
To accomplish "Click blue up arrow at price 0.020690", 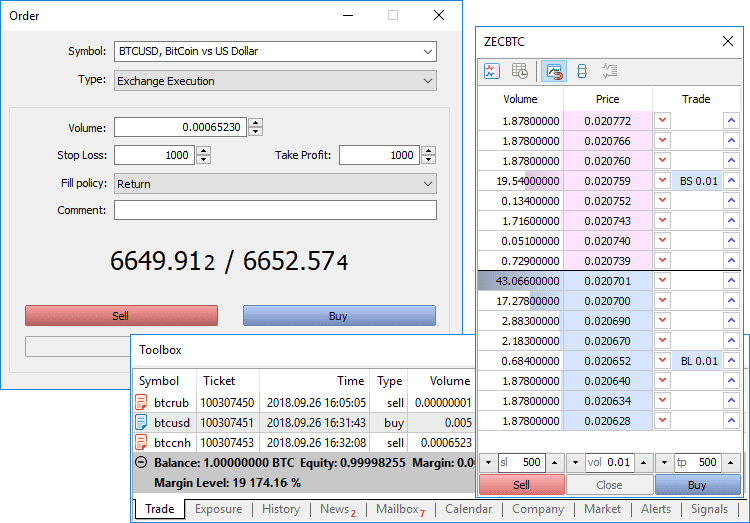I will point(731,321).
